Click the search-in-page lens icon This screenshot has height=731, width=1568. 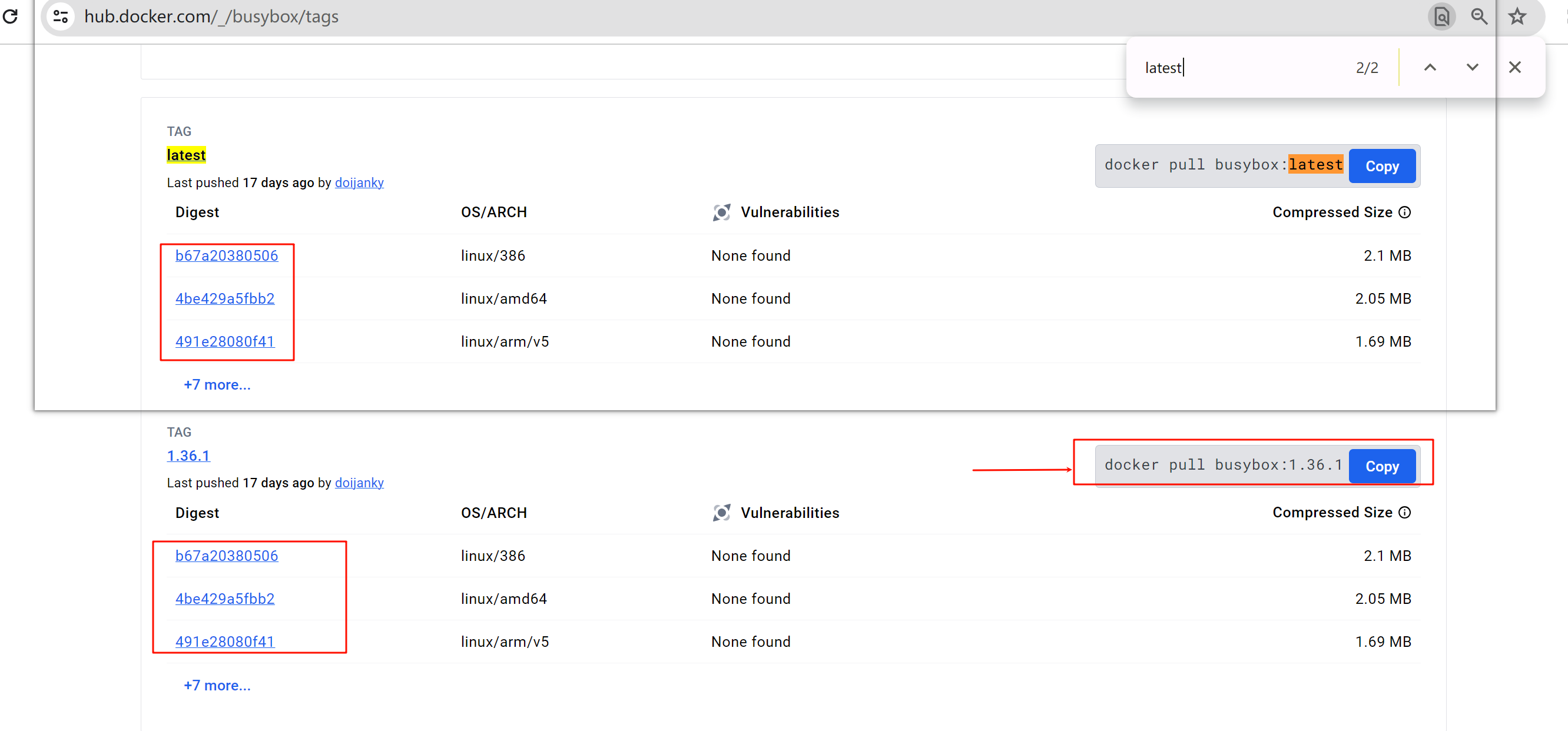pyautogui.click(x=1441, y=16)
